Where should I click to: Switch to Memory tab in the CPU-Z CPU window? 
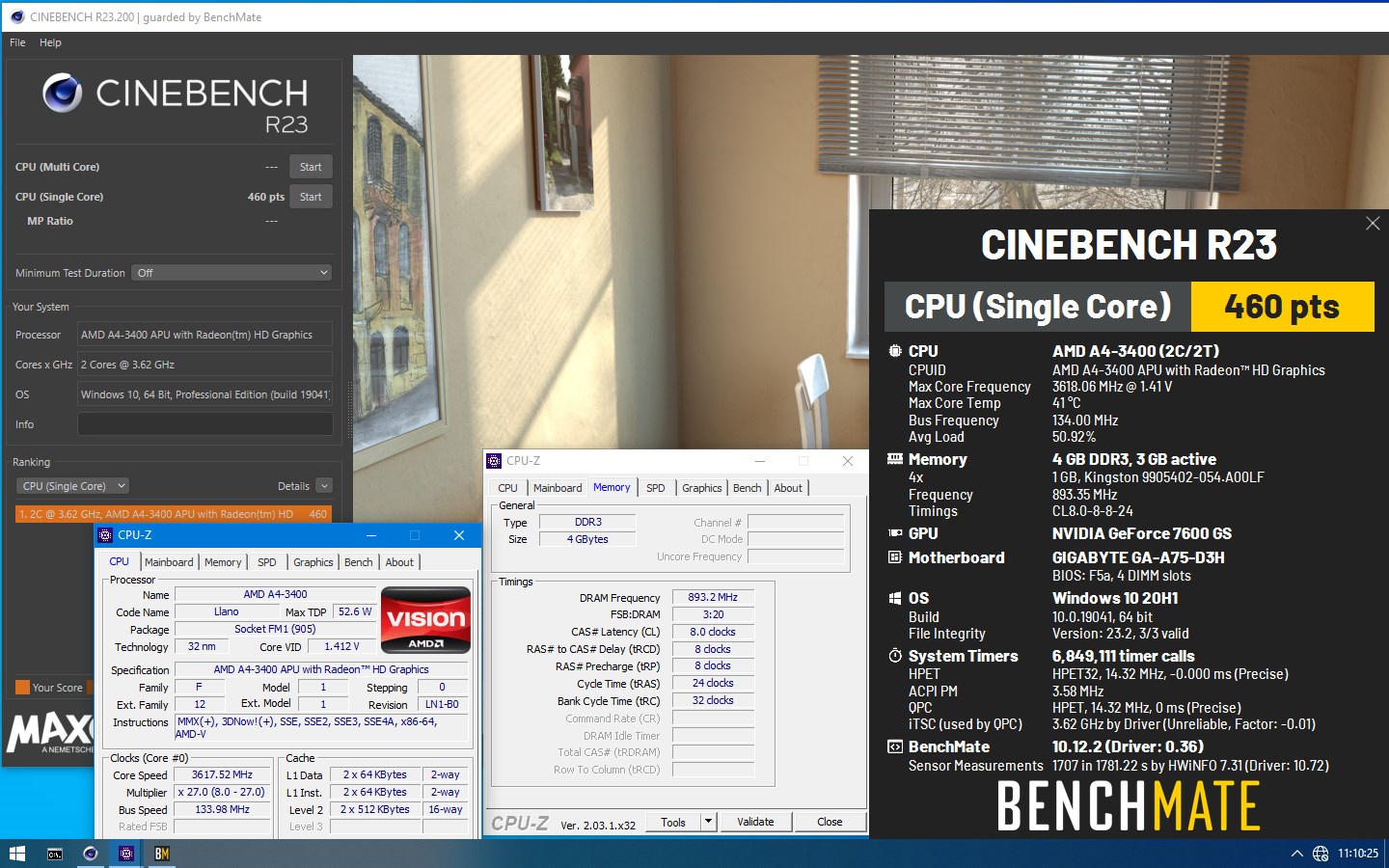click(x=223, y=562)
